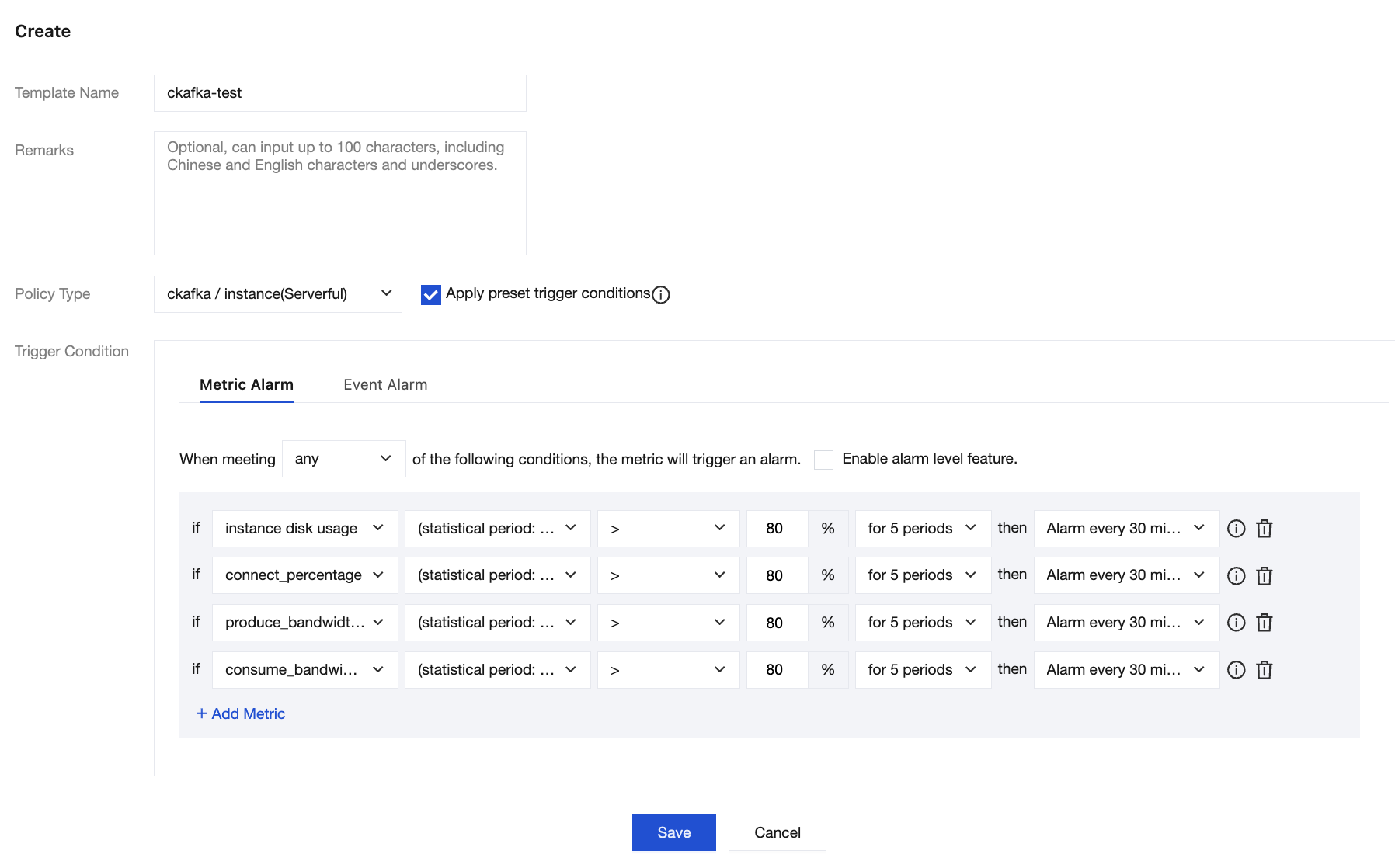This screenshot has width=1395, height=868.
Task: Open 'for 5 periods' dropdown for connect_percentage
Action: [x=922, y=575]
